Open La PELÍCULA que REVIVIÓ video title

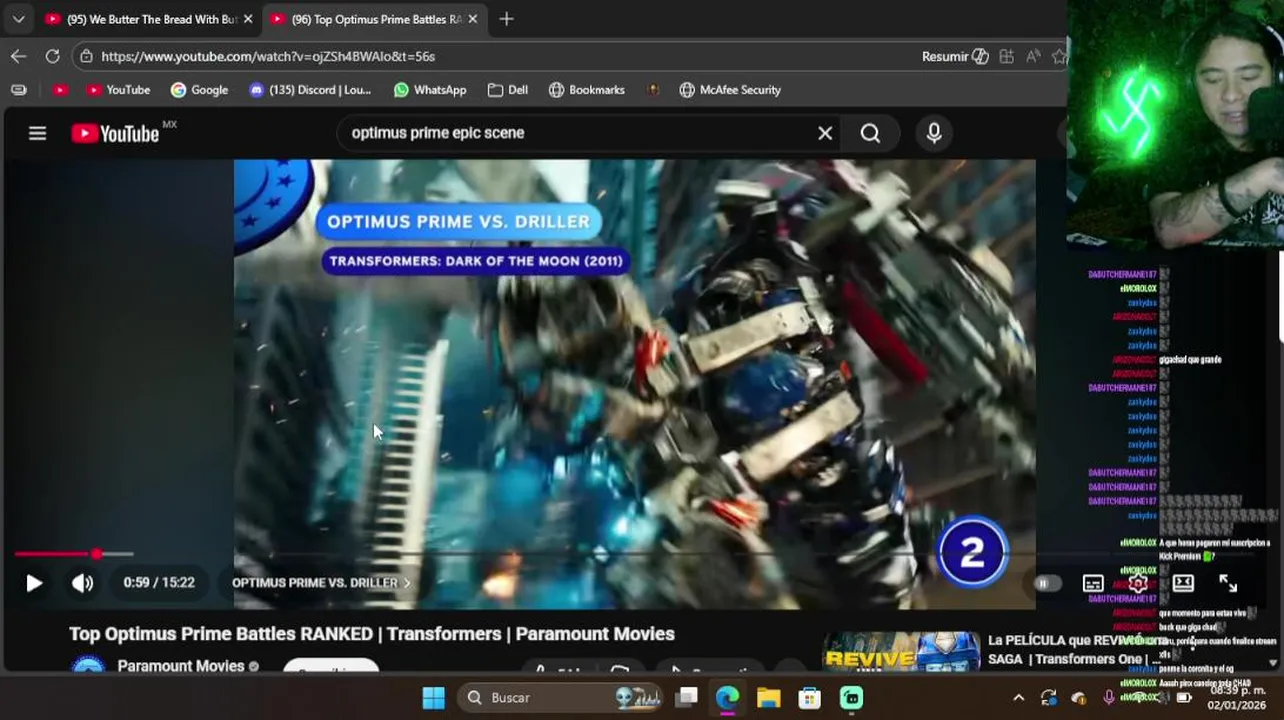click(1075, 650)
